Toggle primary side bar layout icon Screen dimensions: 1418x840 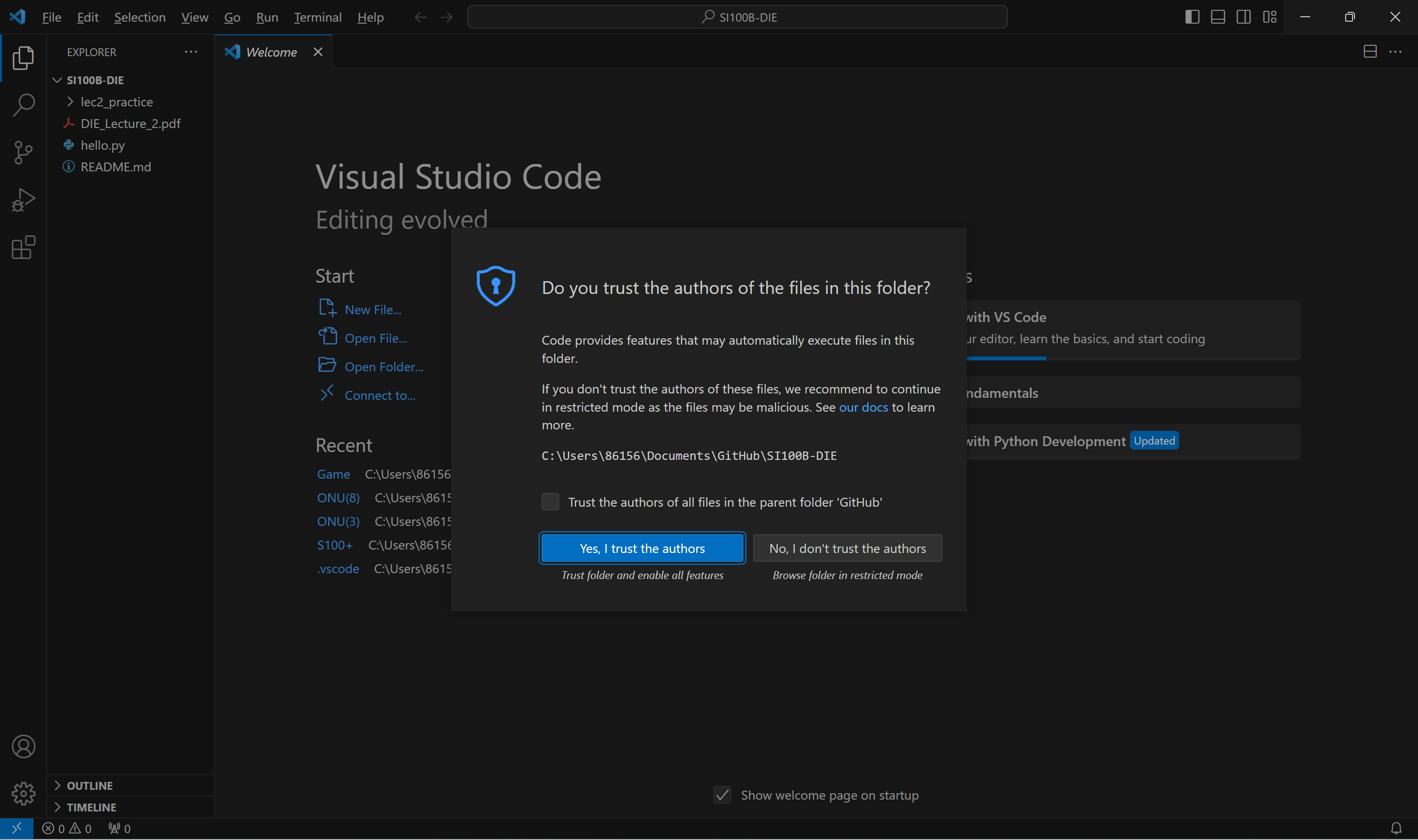point(1192,17)
